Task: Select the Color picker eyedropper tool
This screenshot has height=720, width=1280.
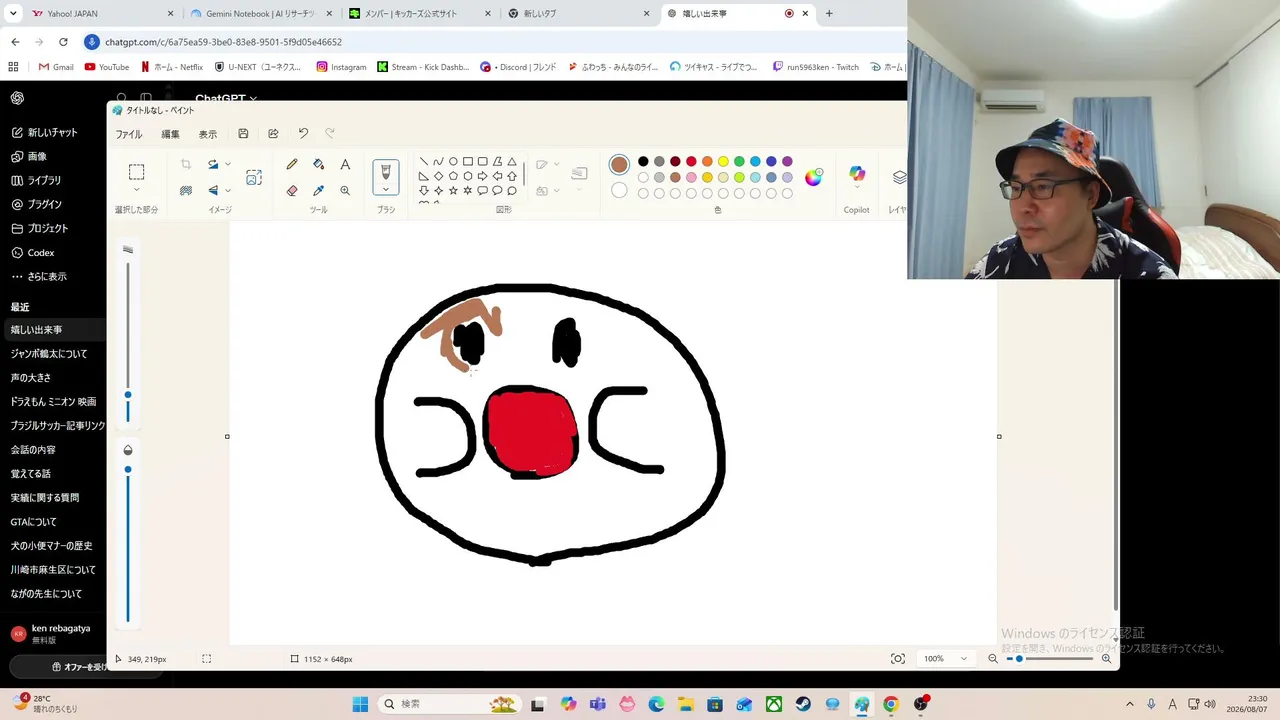Action: pyautogui.click(x=318, y=190)
